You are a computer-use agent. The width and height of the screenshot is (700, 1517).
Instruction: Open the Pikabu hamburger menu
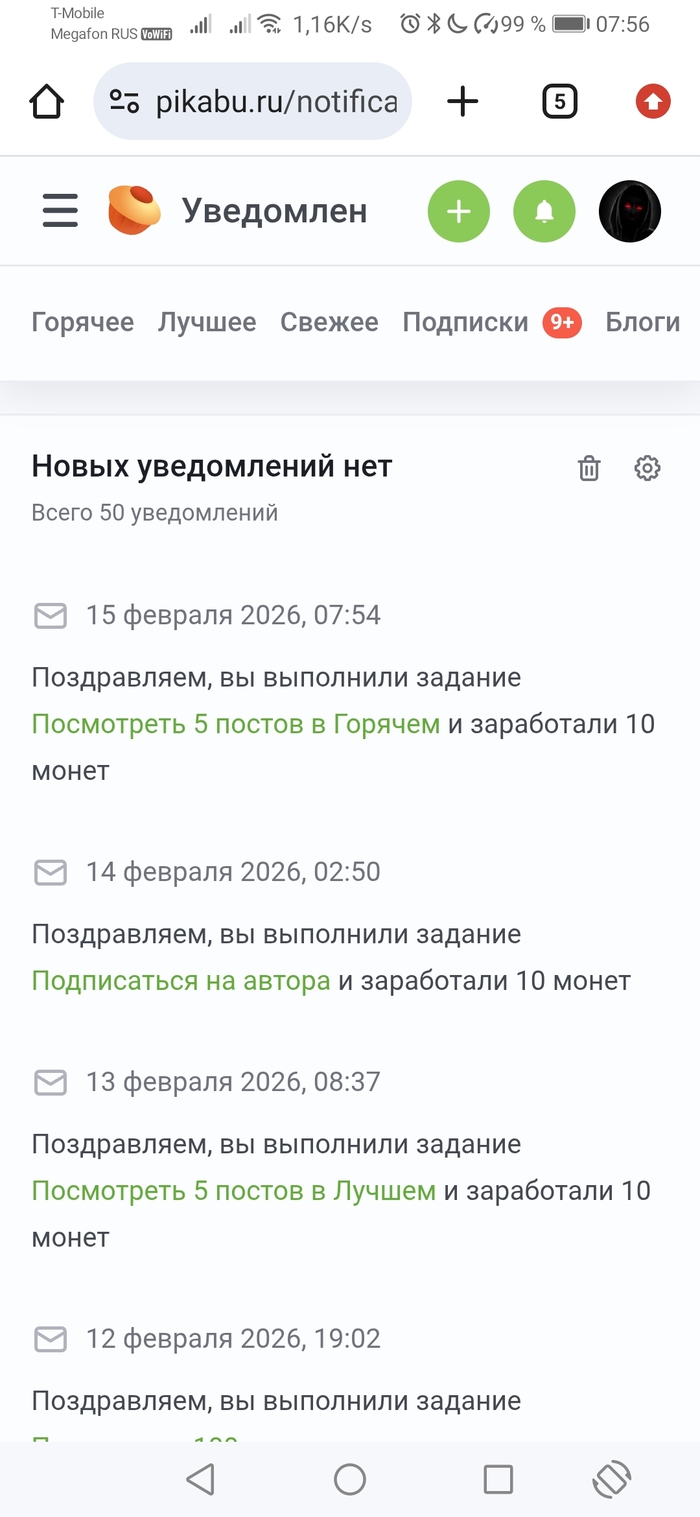(60, 211)
